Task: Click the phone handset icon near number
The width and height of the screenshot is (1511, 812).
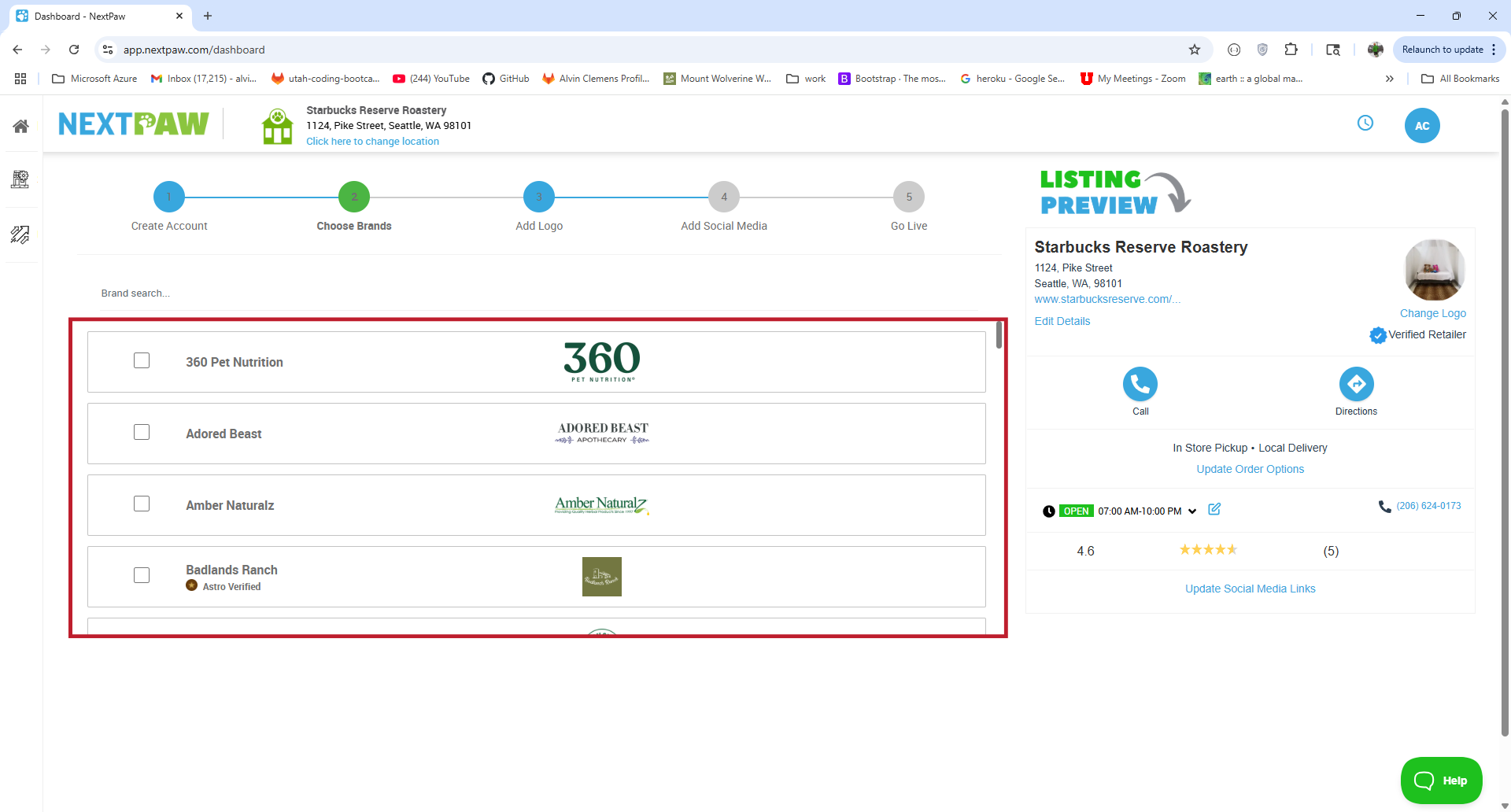Action: (x=1385, y=507)
